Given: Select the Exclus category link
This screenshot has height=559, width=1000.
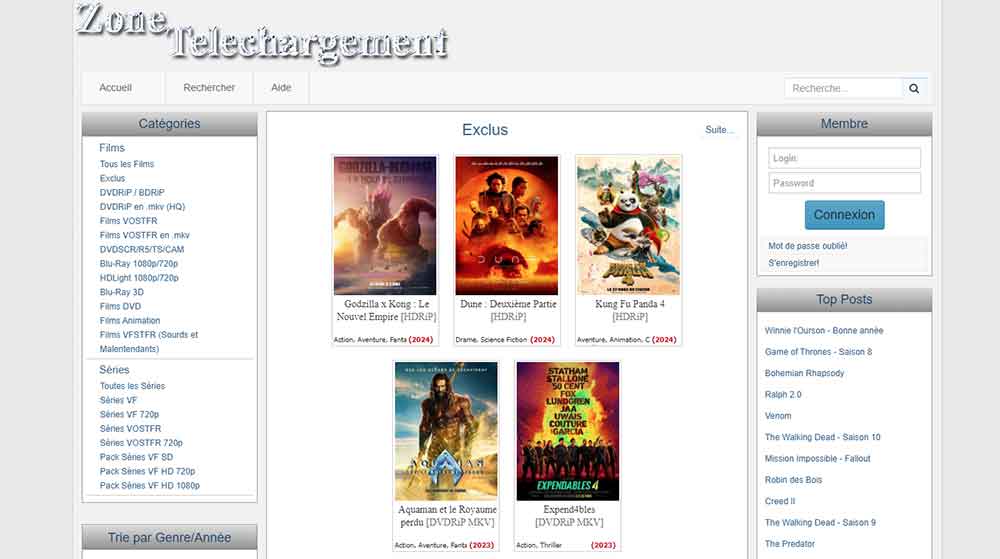Looking at the screenshot, I should [x=112, y=178].
